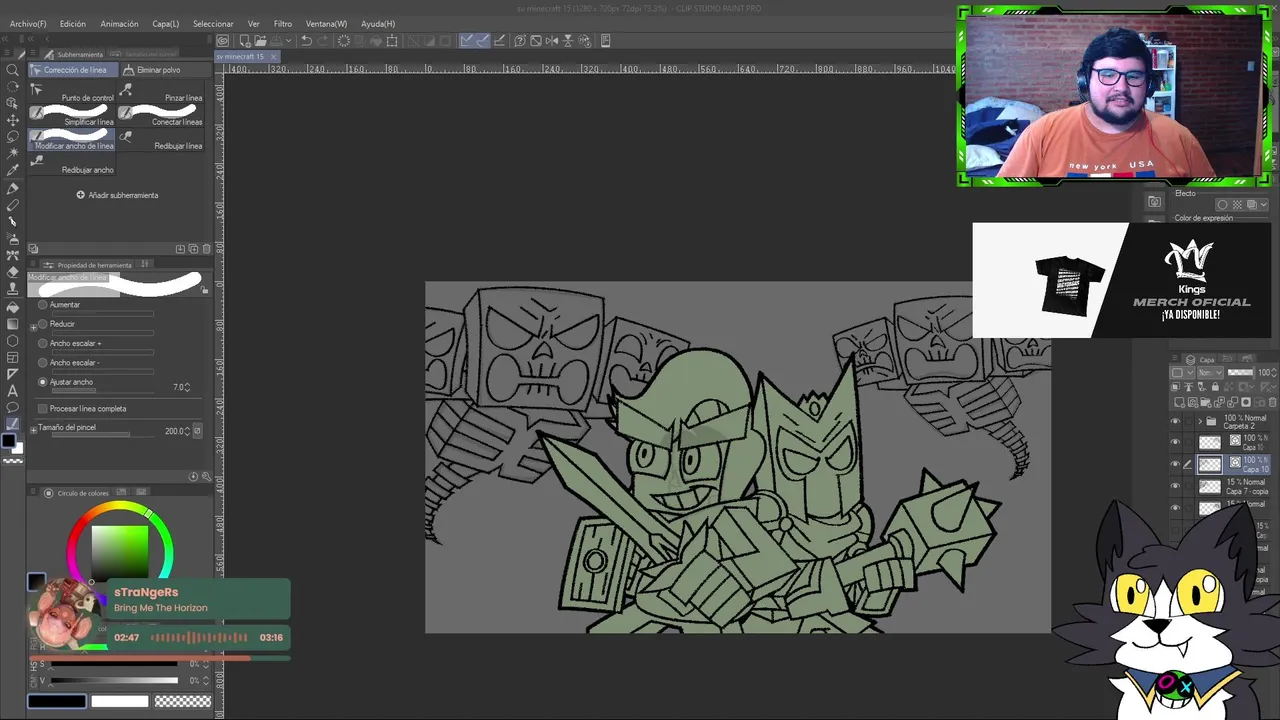This screenshot has height=720, width=1280.
Task: Open the Filtro menu
Action: point(283,24)
